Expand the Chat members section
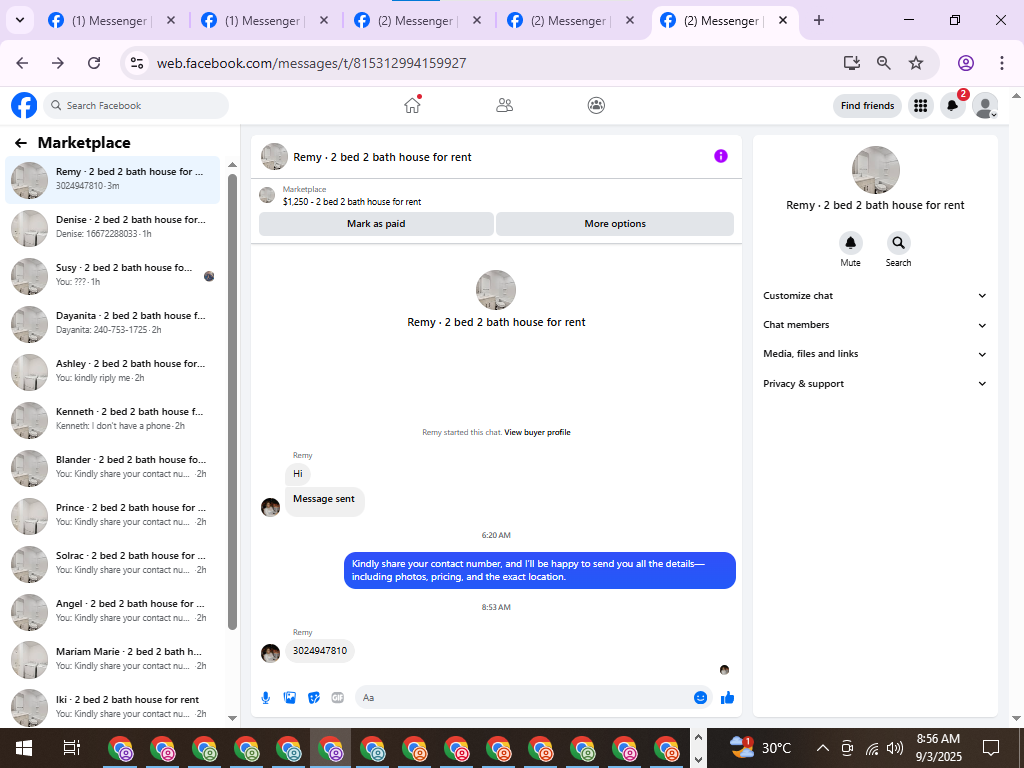The height and width of the screenshot is (768, 1024). pyautogui.click(x=875, y=325)
